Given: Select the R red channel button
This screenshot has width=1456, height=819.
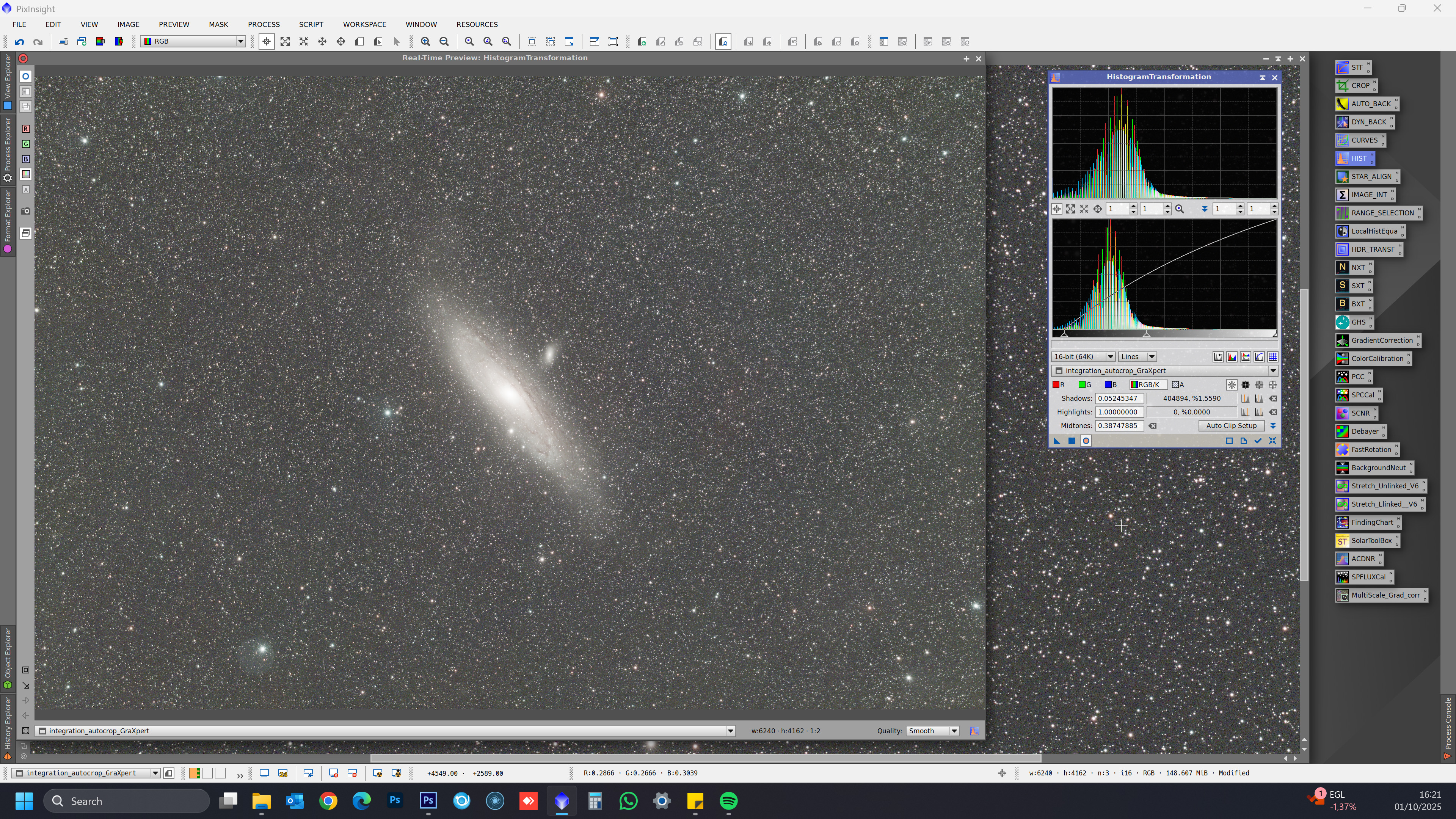Looking at the screenshot, I should coord(1059,385).
